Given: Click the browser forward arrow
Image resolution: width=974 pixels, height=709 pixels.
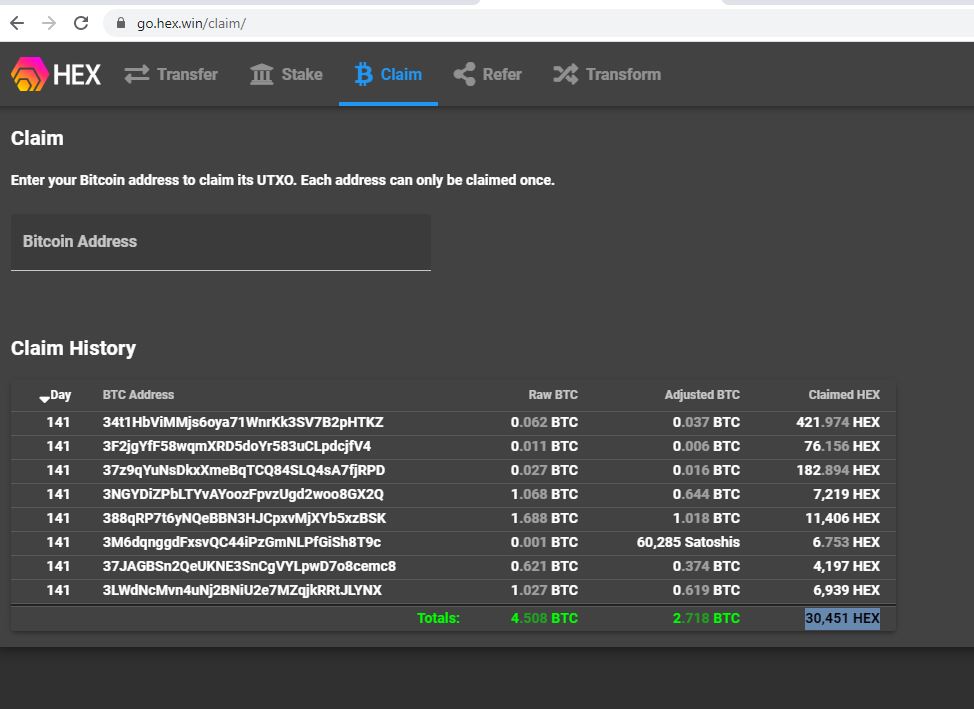Looking at the screenshot, I should pos(49,23).
